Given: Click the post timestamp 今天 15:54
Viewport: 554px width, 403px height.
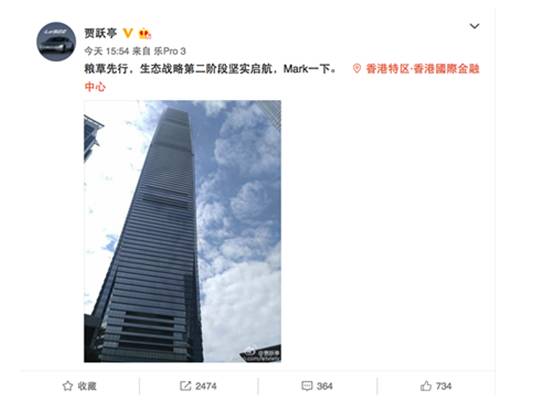Looking at the screenshot, I should coord(107,52).
